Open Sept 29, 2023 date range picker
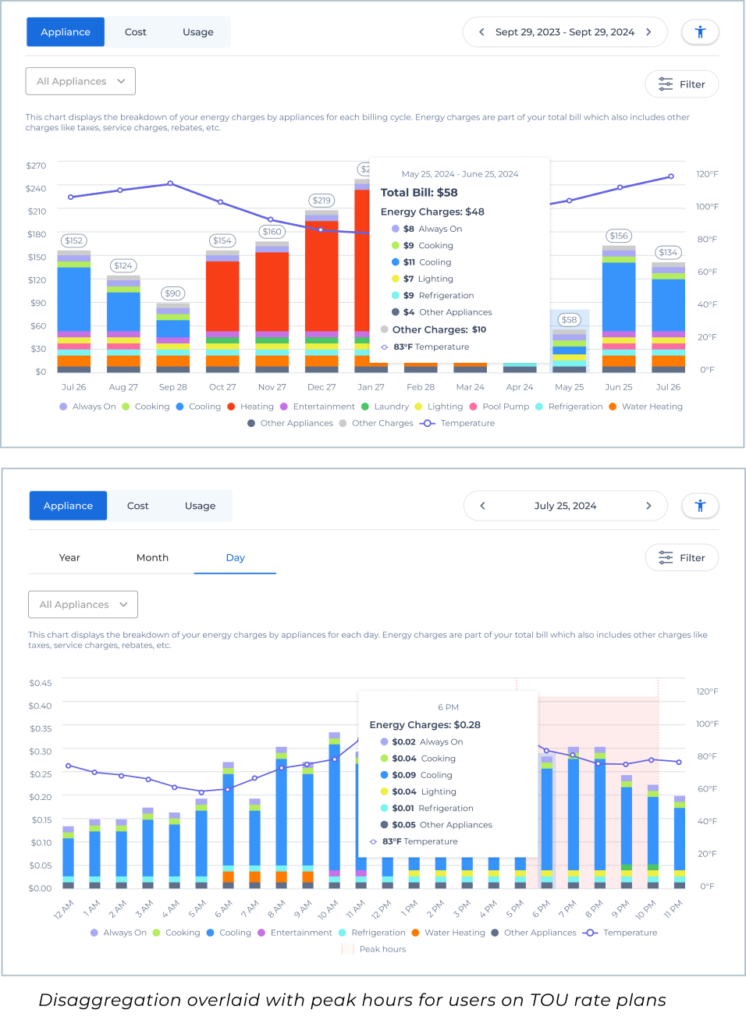The height and width of the screenshot is (1024, 746). 564,32
